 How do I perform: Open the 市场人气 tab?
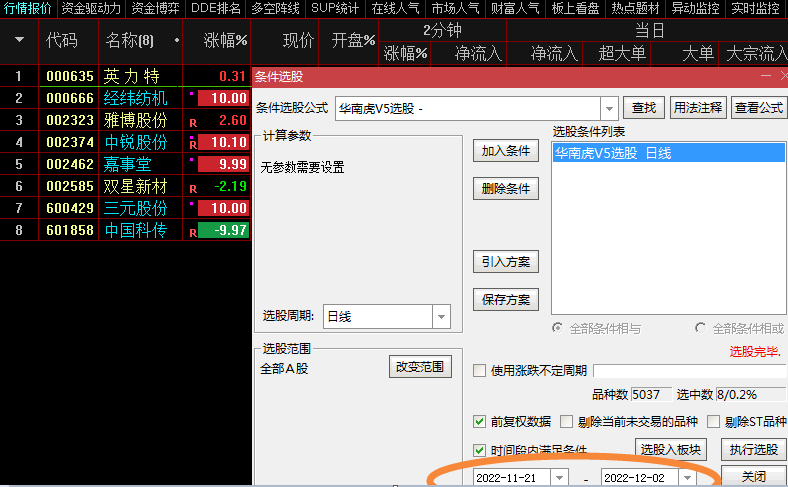455,9
